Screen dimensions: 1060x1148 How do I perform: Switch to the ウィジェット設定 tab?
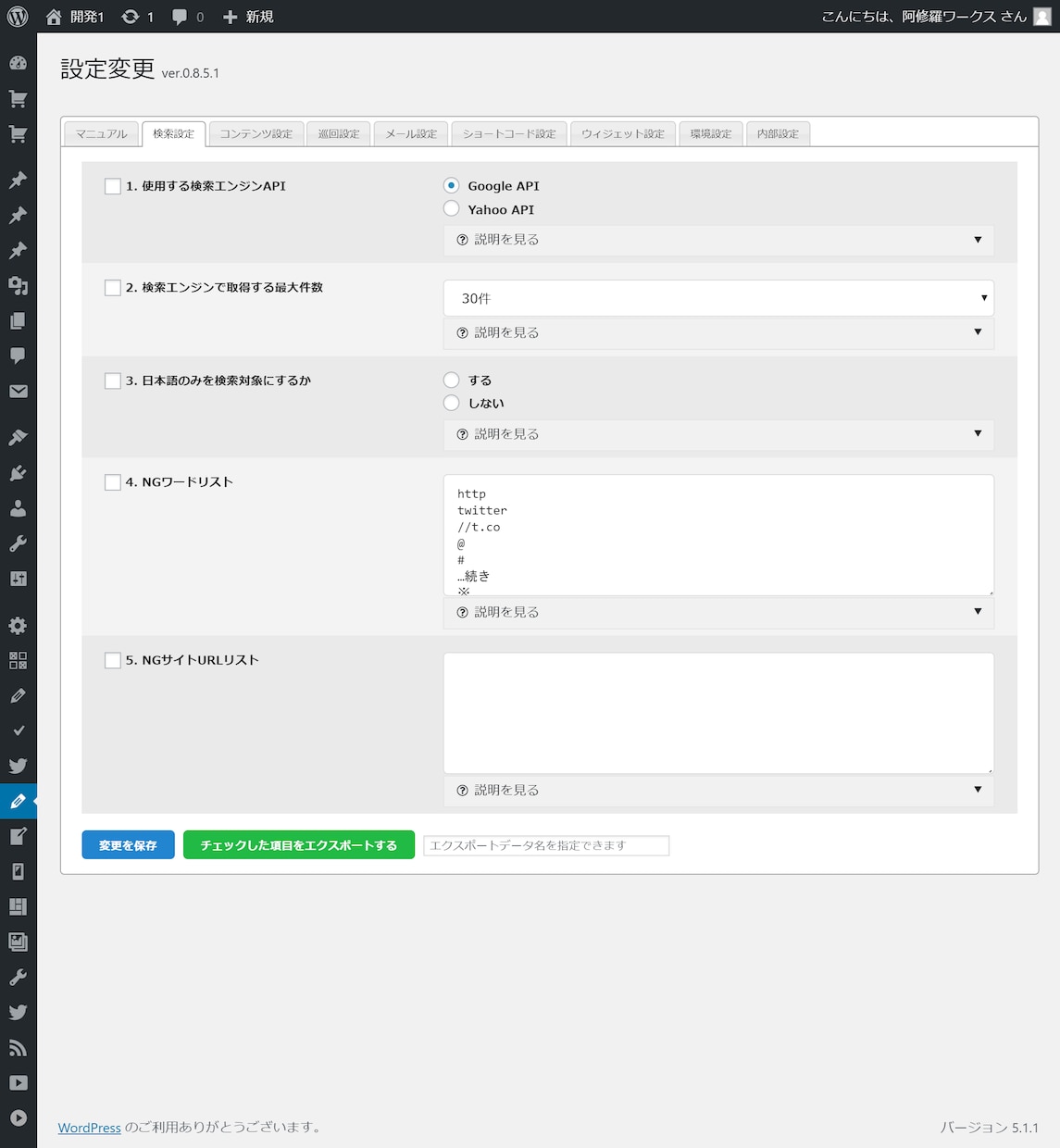click(623, 133)
